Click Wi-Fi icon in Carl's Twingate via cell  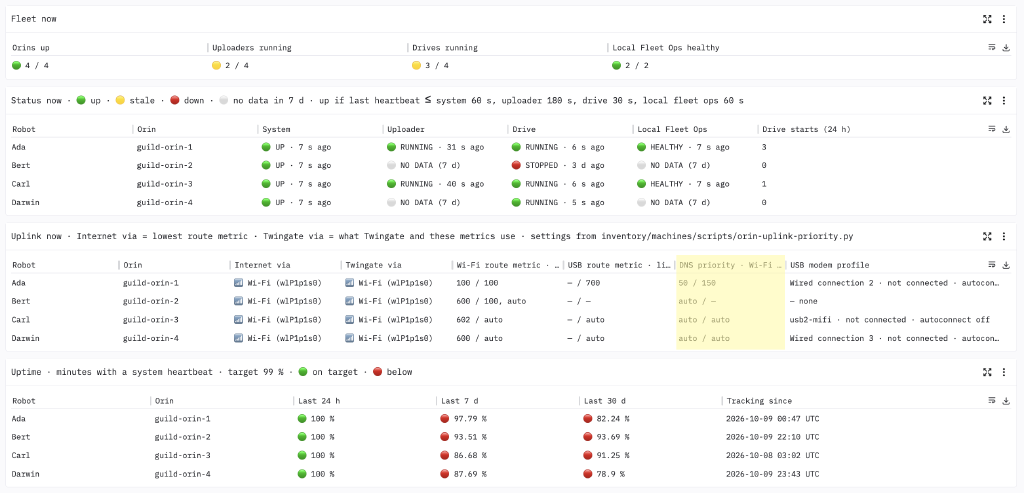(x=349, y=320)
